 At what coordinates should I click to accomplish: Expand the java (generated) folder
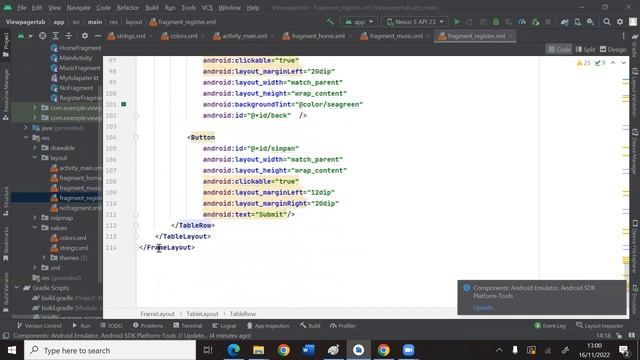tap(26, 128)
